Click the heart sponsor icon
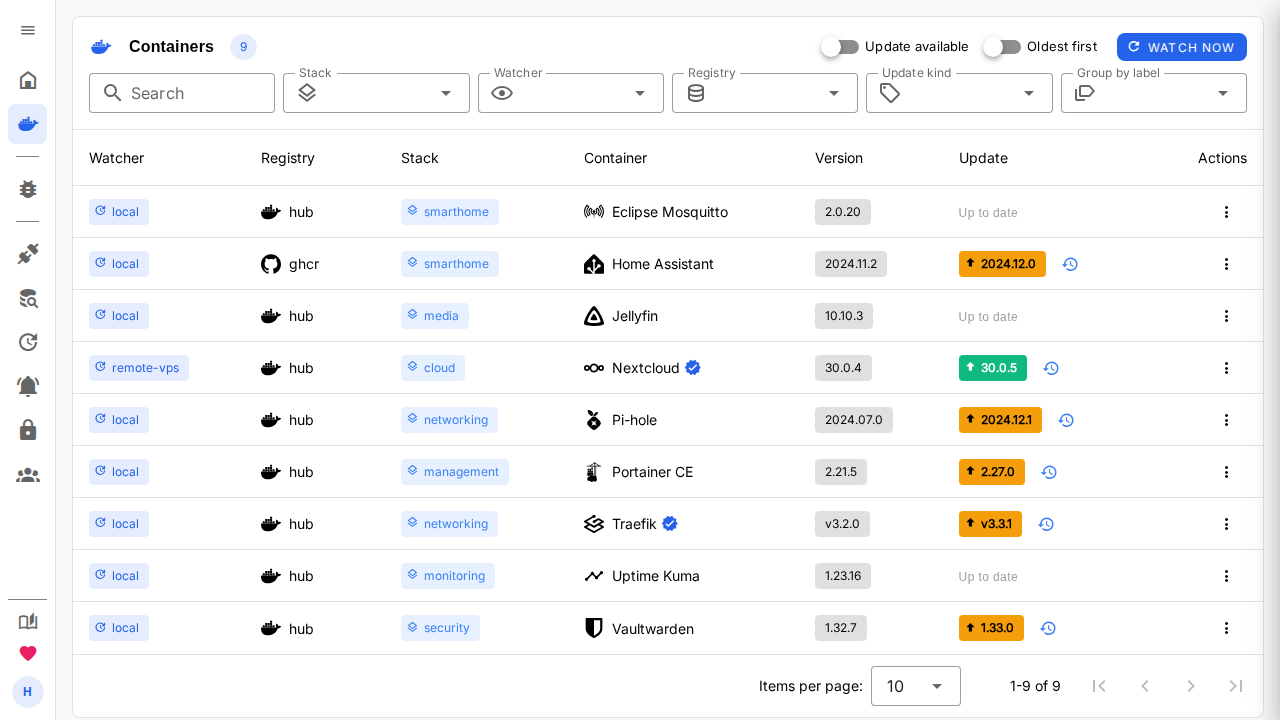This screenshot has height=720, width=1280. [28, 653]
